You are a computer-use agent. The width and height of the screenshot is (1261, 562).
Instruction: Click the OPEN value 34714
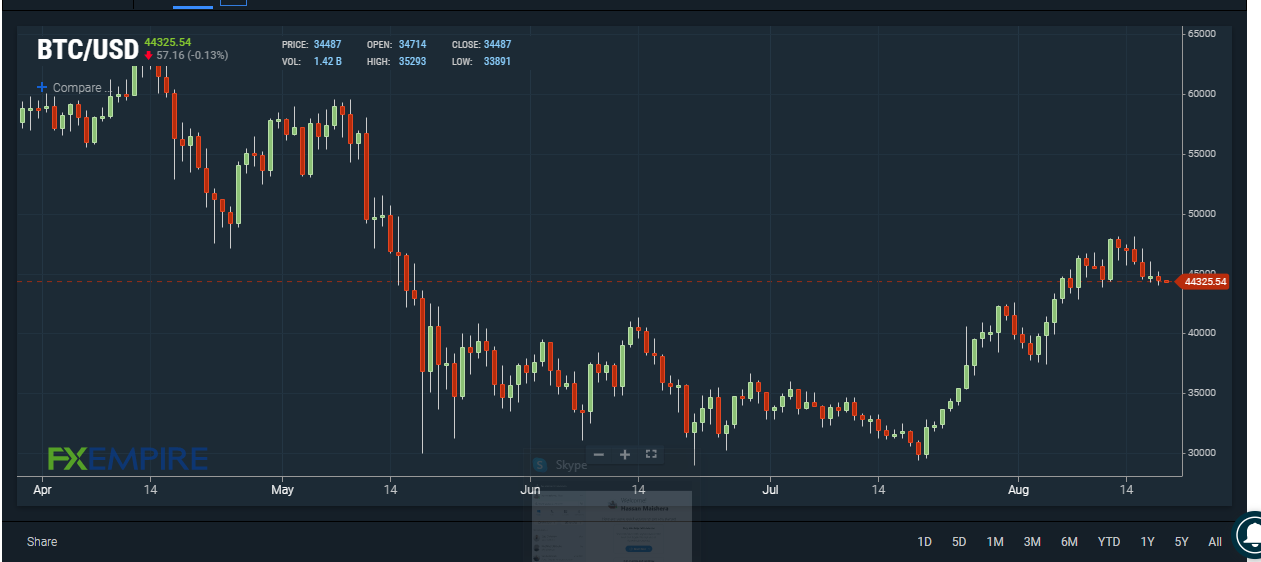[412, 45]
